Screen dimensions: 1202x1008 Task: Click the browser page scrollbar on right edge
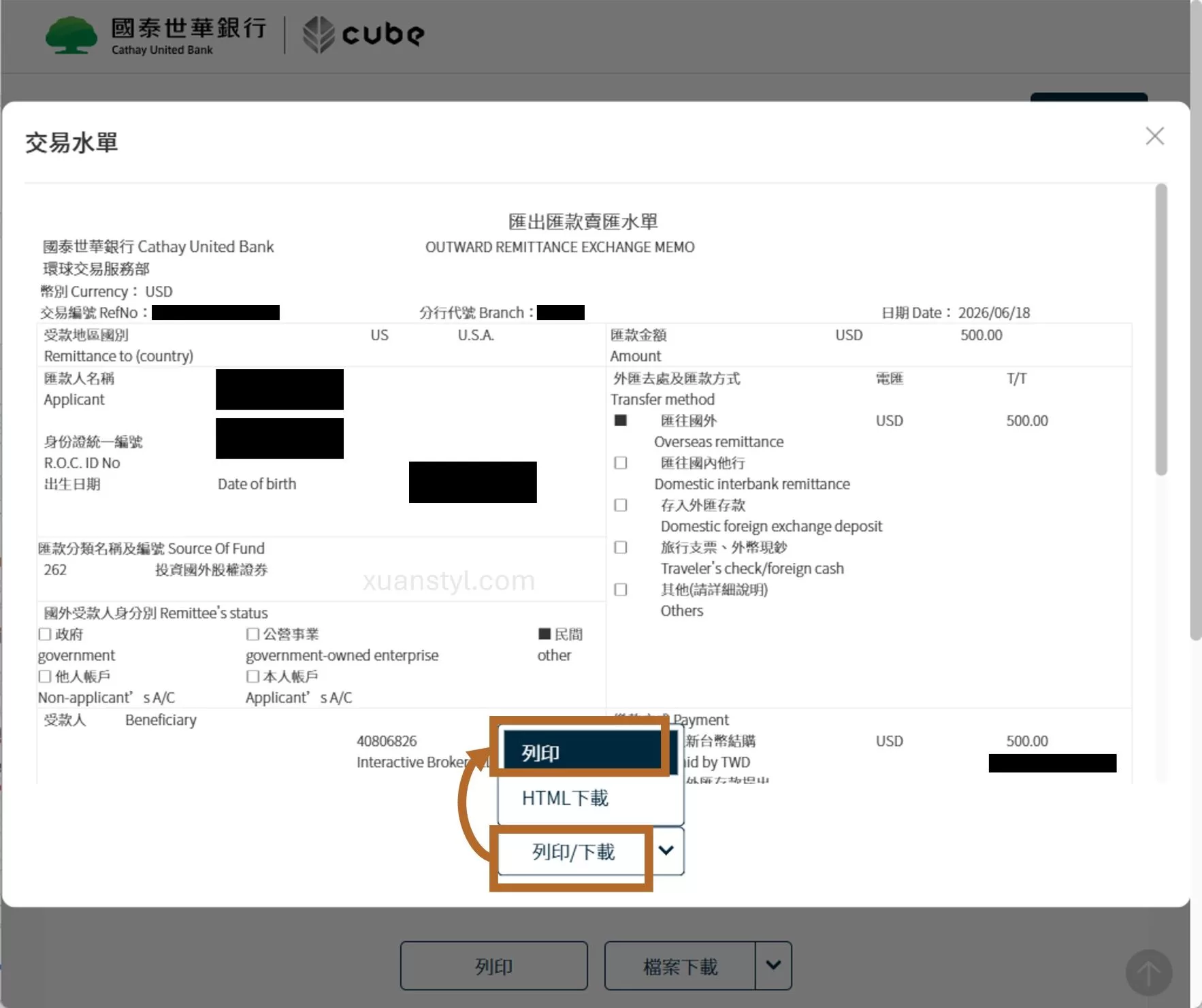click(1196, 320)
